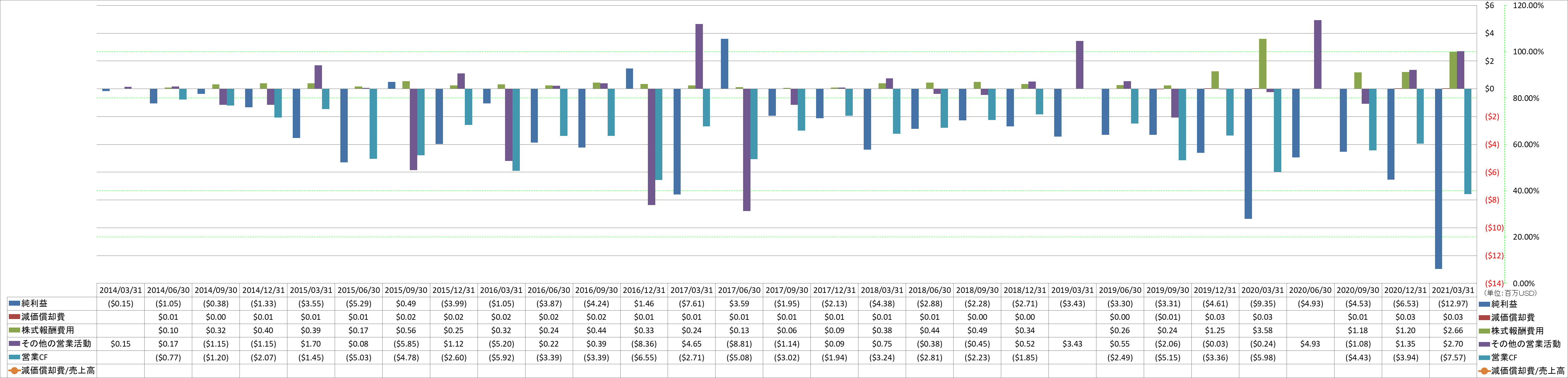Click the other operating activities cell $2.70

click(1453, 344)
